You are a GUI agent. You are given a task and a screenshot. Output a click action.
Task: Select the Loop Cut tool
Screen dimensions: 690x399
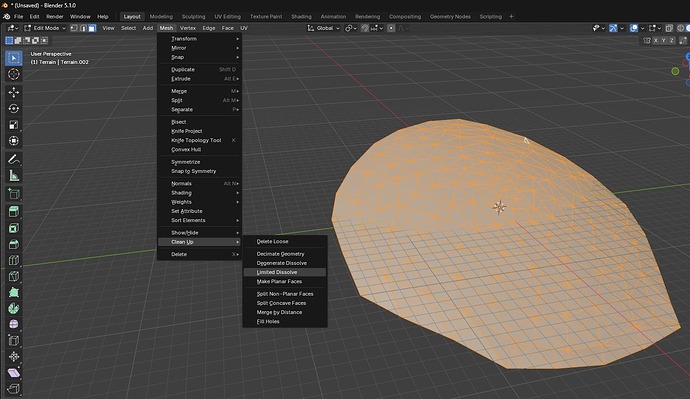click(14, 260)
